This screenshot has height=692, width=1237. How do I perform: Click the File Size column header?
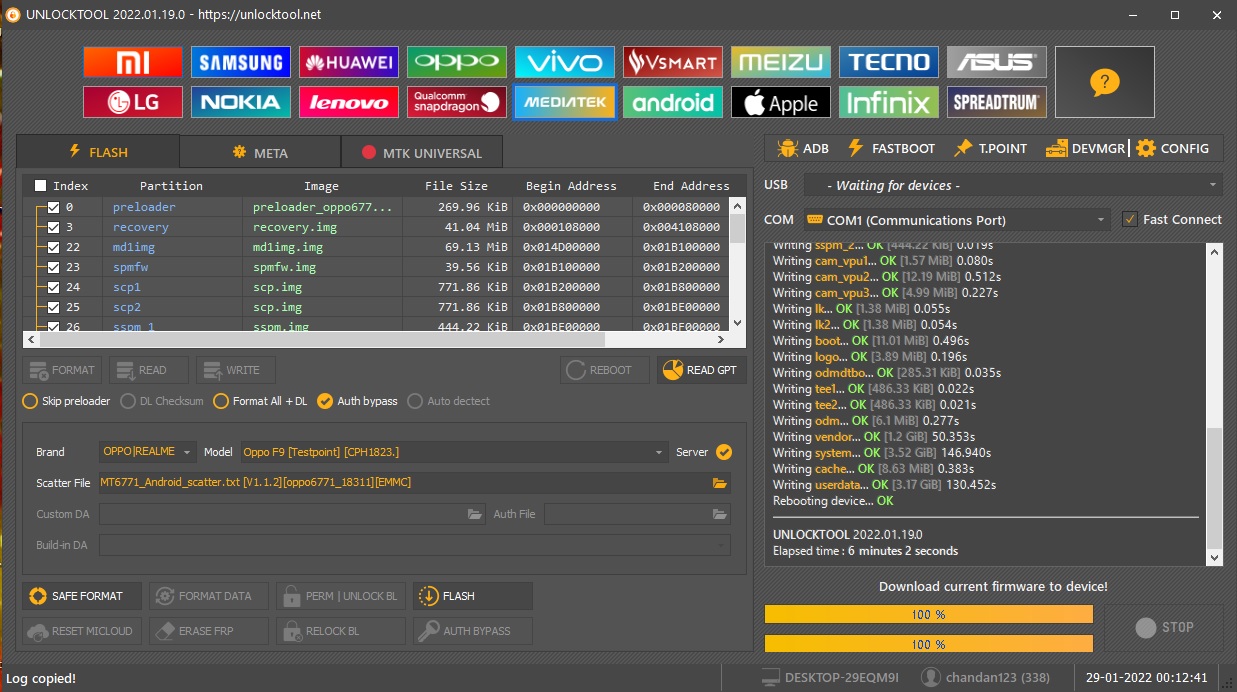[456, 186]
